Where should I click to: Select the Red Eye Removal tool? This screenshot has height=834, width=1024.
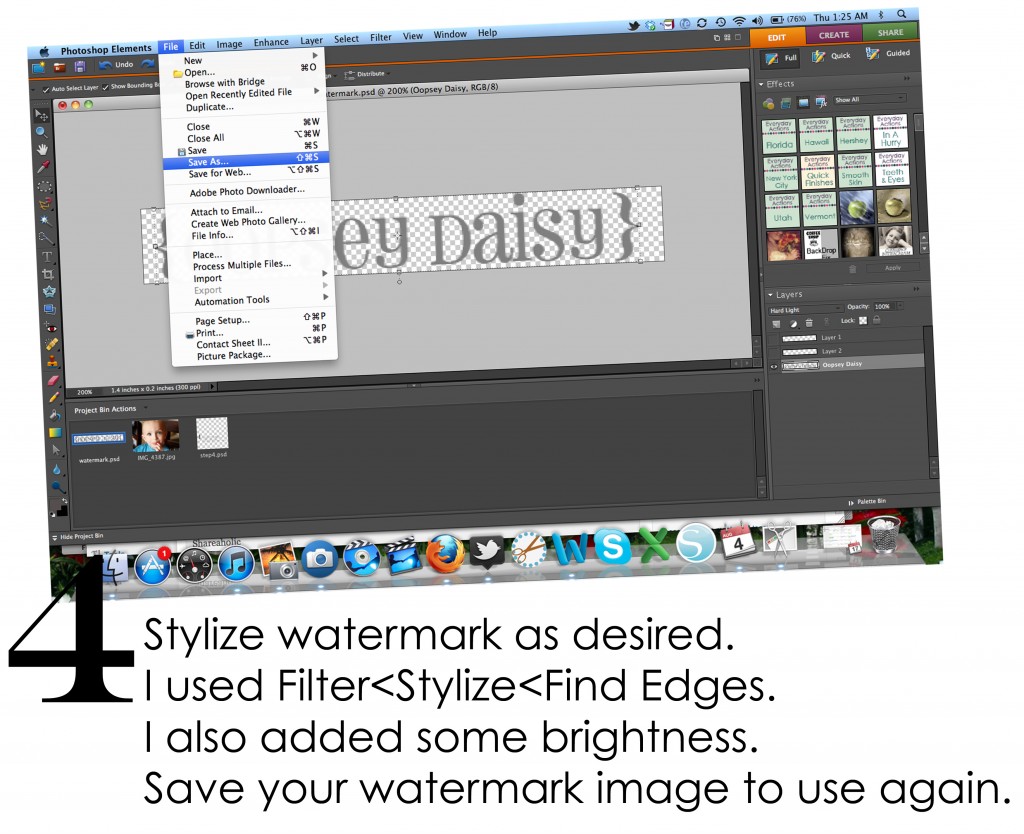[50, 327]
